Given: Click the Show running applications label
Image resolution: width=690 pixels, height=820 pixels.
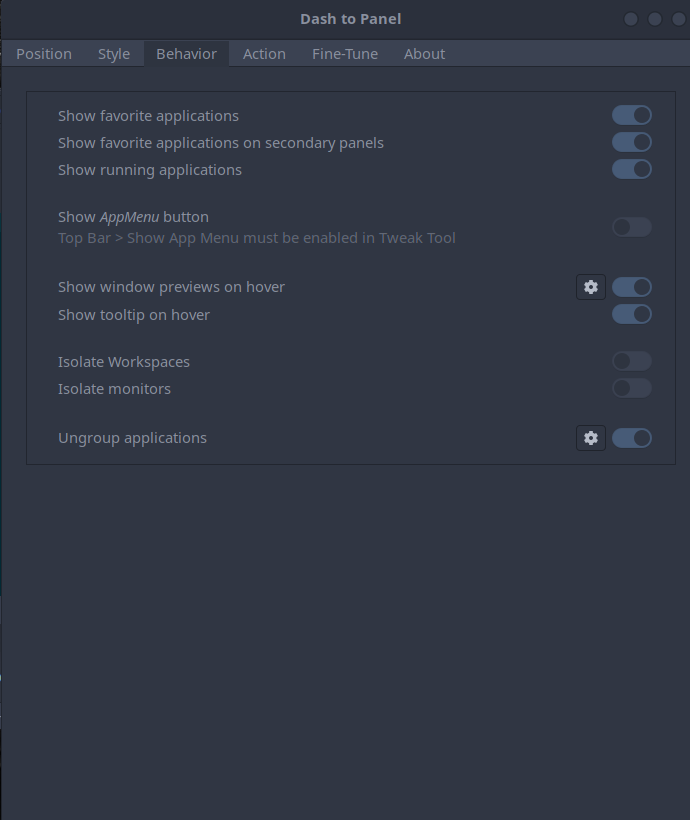Looking at the screenshot, I should (149, 169).
